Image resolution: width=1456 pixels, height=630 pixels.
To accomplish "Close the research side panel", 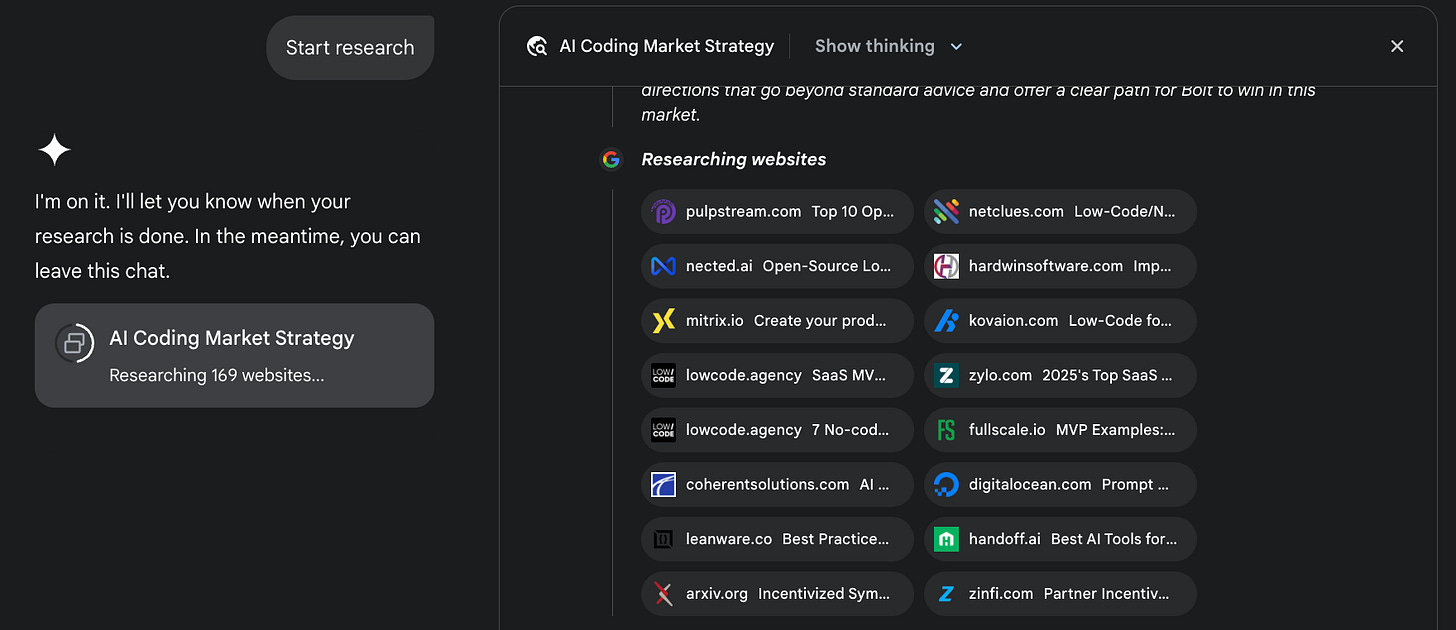I will click(1397, 46).
